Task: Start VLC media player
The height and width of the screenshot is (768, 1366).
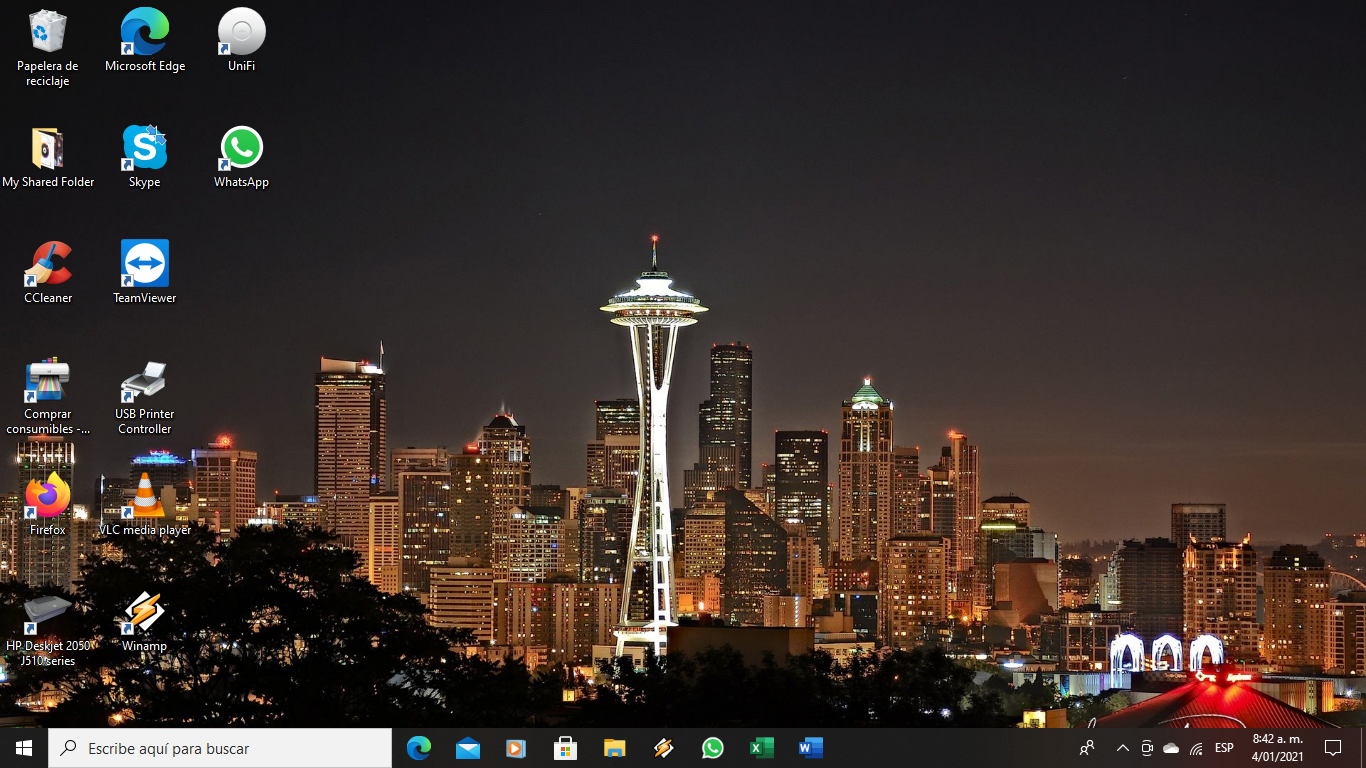Action: coord(144,490)
